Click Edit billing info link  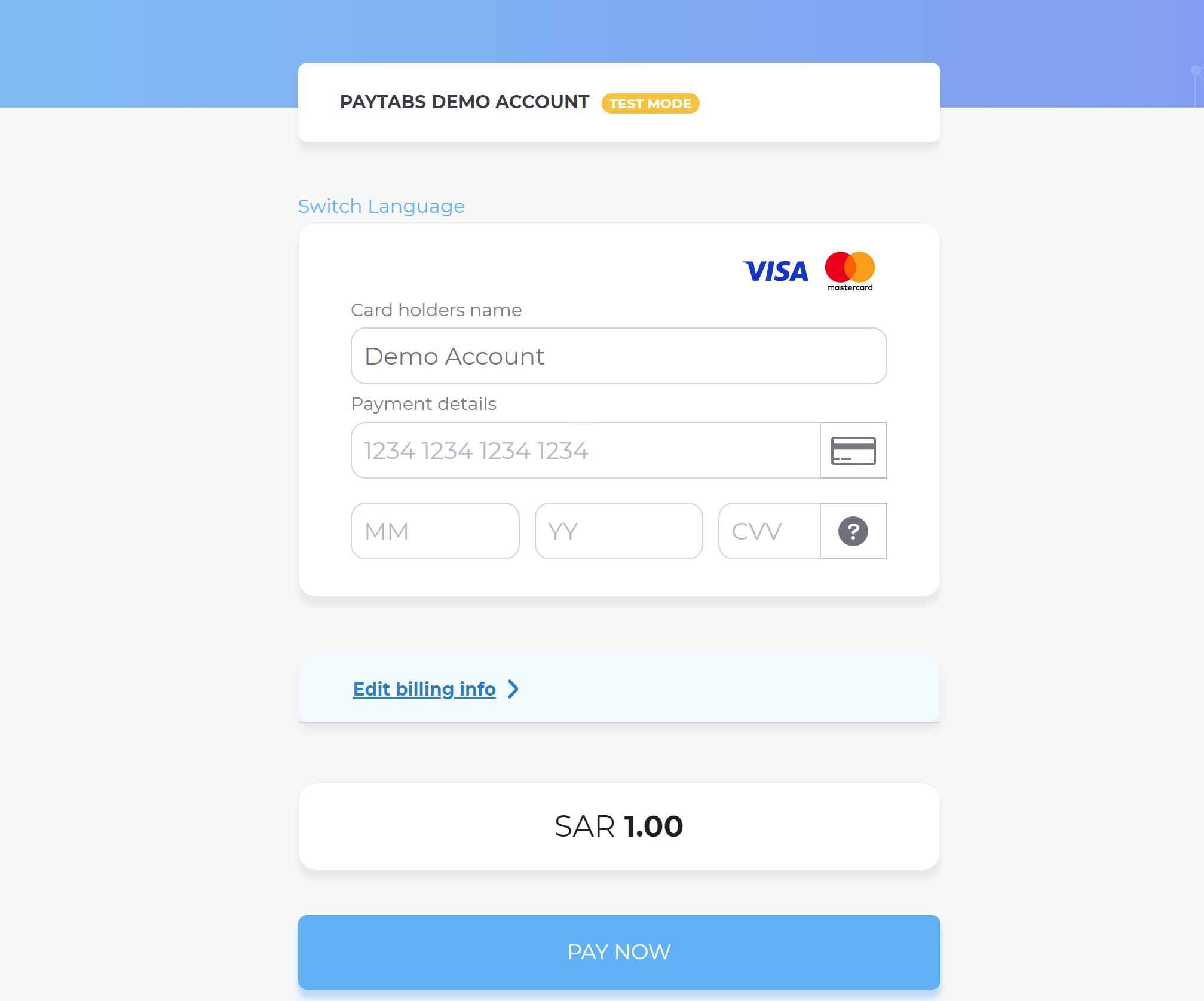click(x=424, y=689)
